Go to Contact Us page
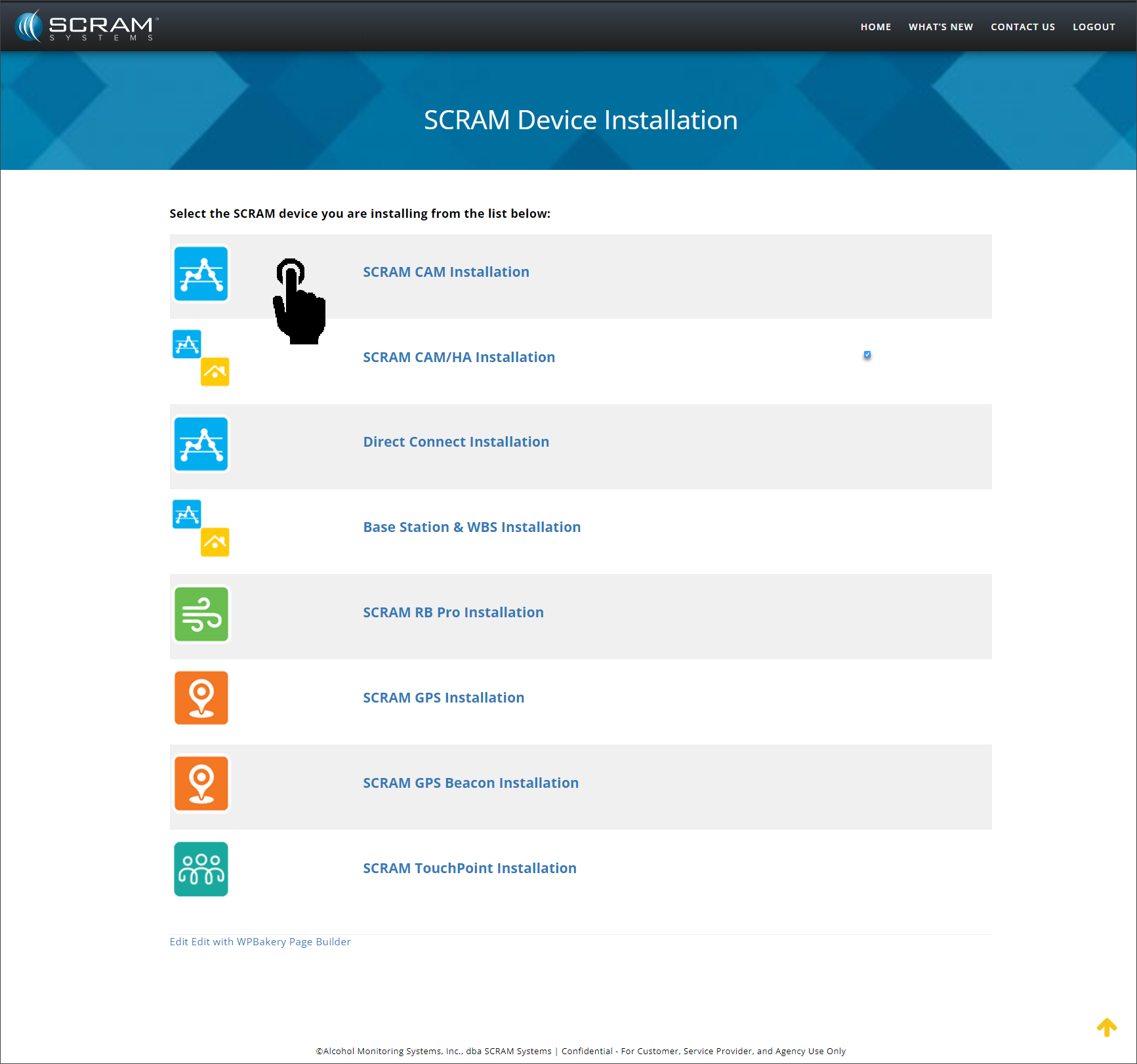 (x=1022, y=27)
